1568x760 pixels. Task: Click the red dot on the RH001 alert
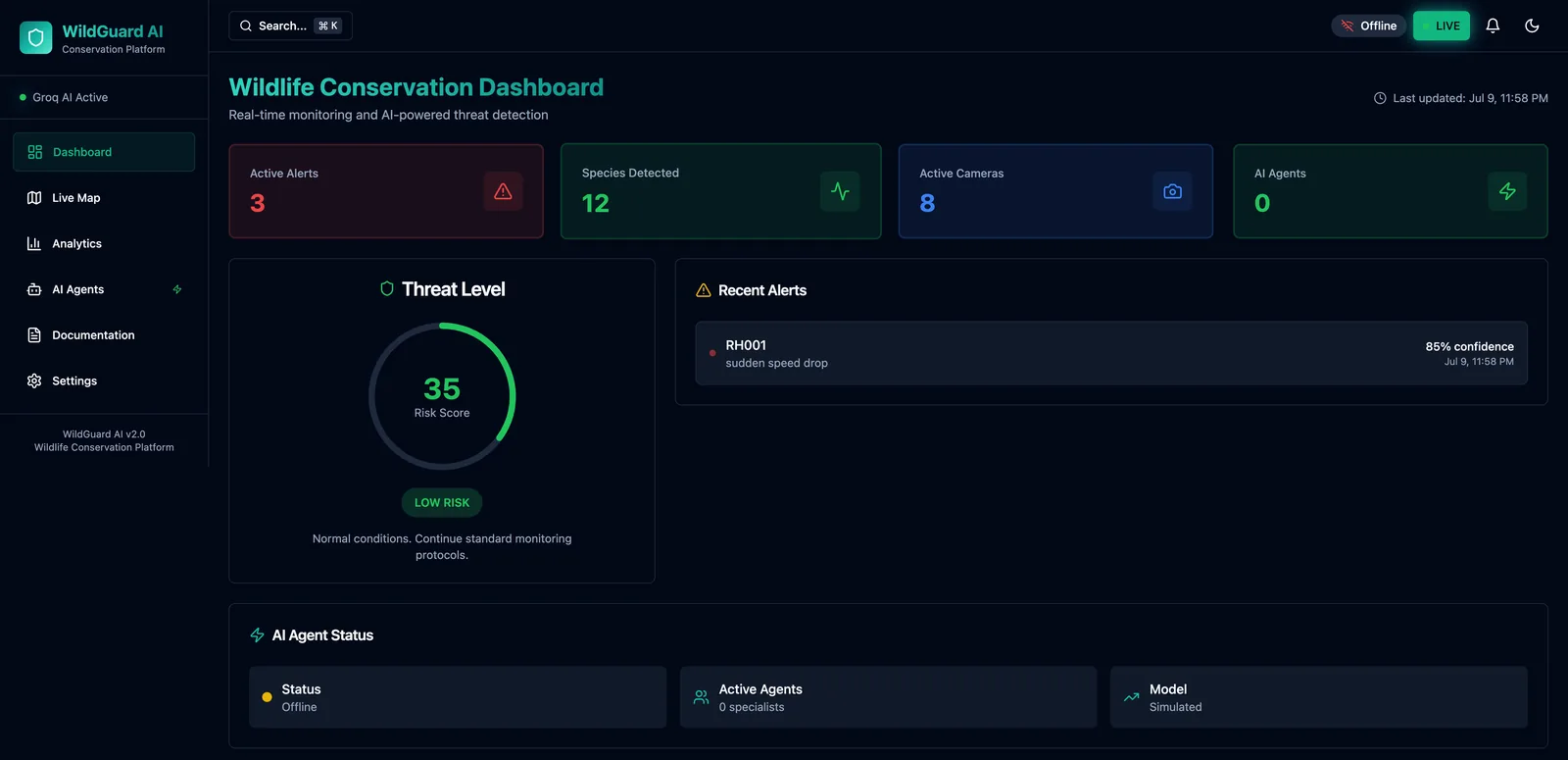[x=712, y=353]
